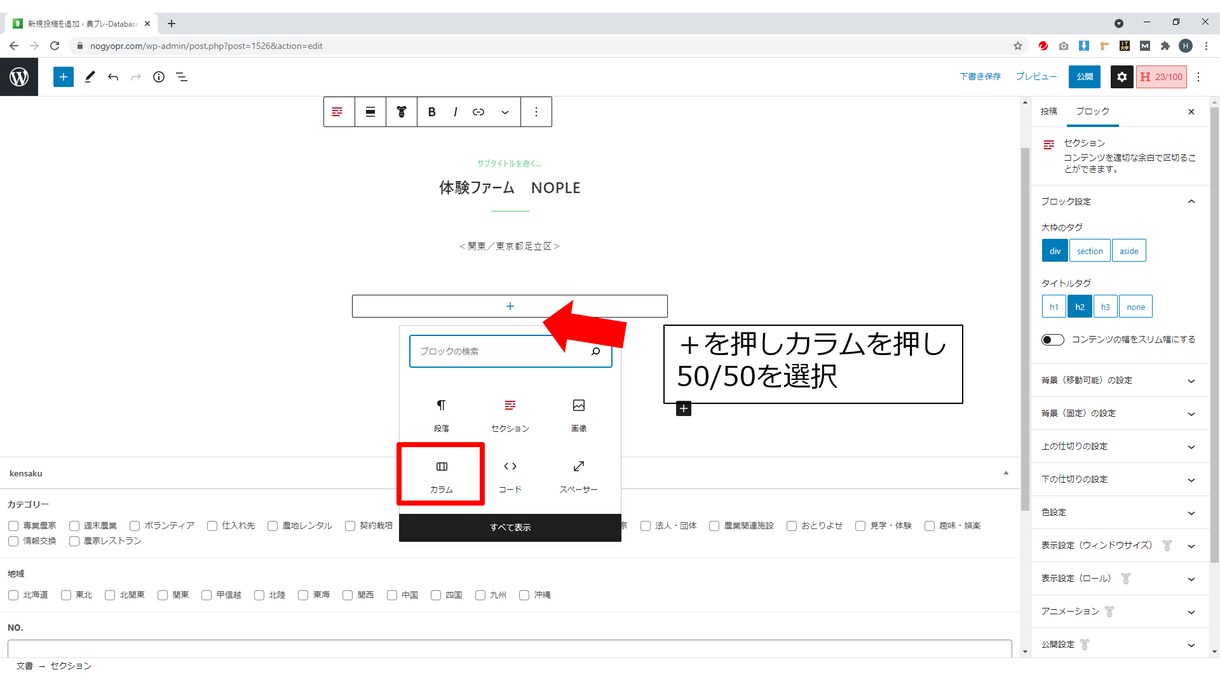This screenshot has width=1220, height=686.
Task: Check the 関東 region checkbox
Action: [x=163, y=595]
